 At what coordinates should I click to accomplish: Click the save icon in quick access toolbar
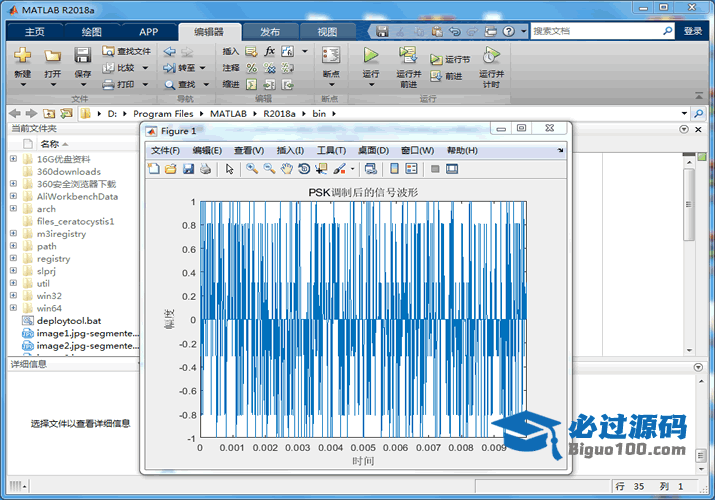pos(382,31)
